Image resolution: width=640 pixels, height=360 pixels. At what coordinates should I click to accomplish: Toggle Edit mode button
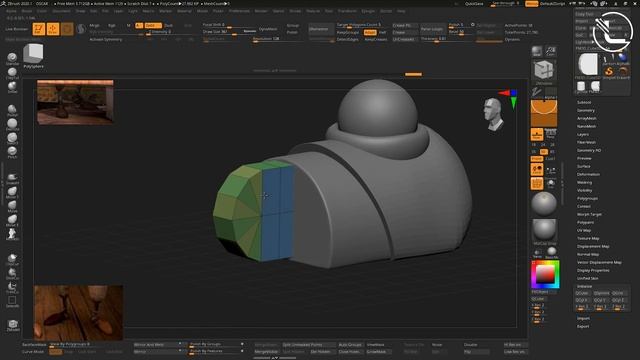(x=39, y=29)
